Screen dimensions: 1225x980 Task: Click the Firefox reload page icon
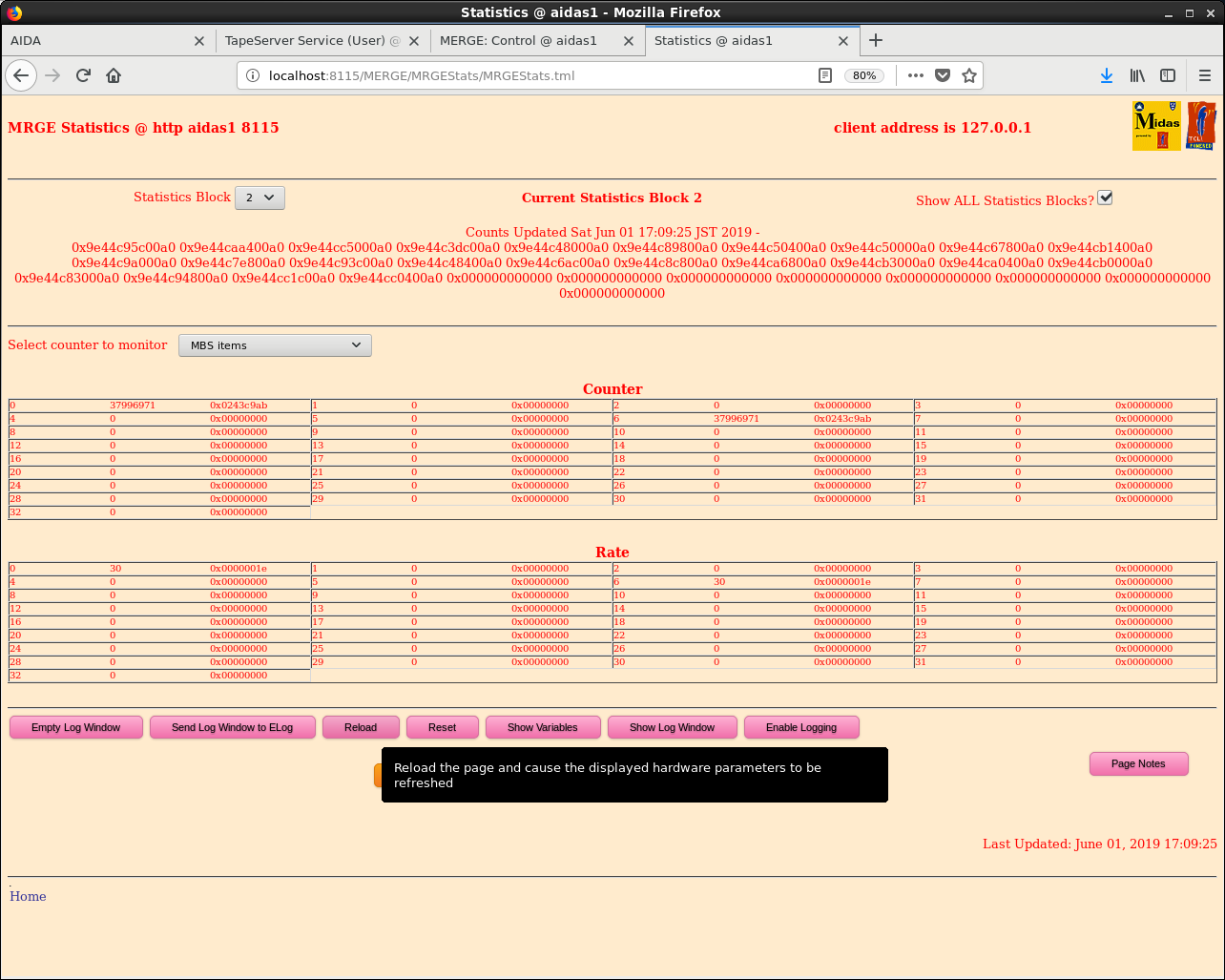click(83, 75)
